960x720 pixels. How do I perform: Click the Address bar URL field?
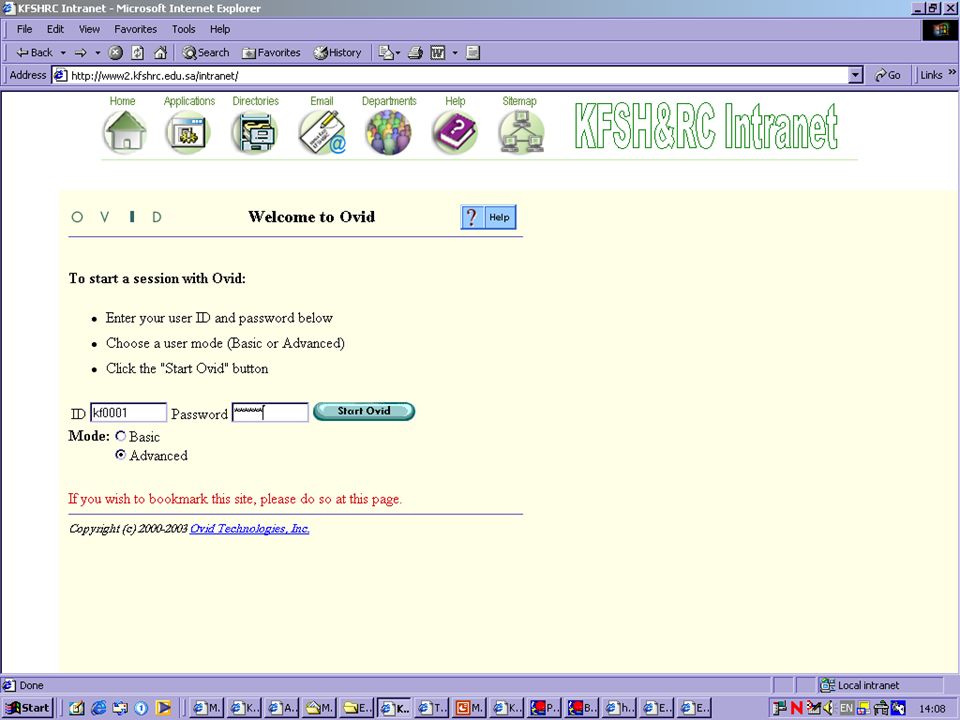(451, 75)
